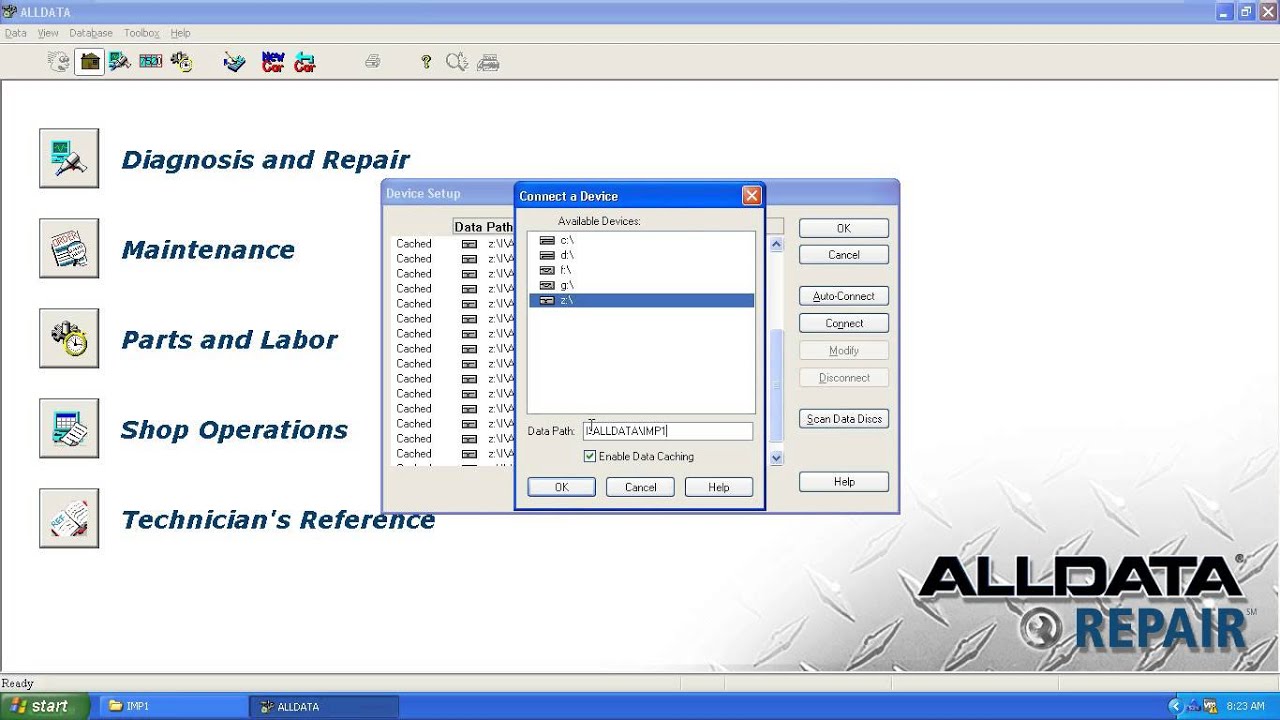Open Parts and Labor icon button
The height and width of the screenshot is (720, 1280).
point(69,338)
